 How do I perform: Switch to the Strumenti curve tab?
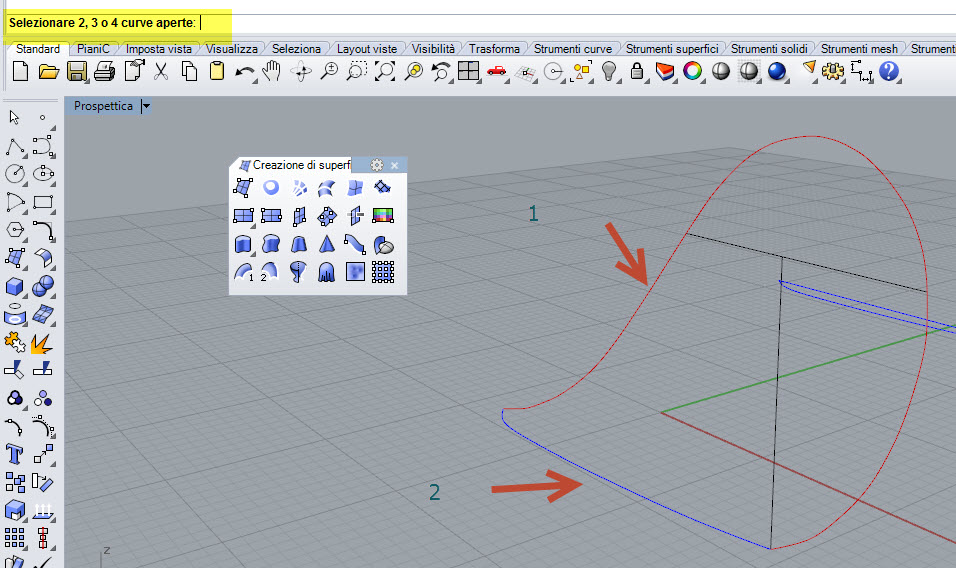(x=572, y=48)
